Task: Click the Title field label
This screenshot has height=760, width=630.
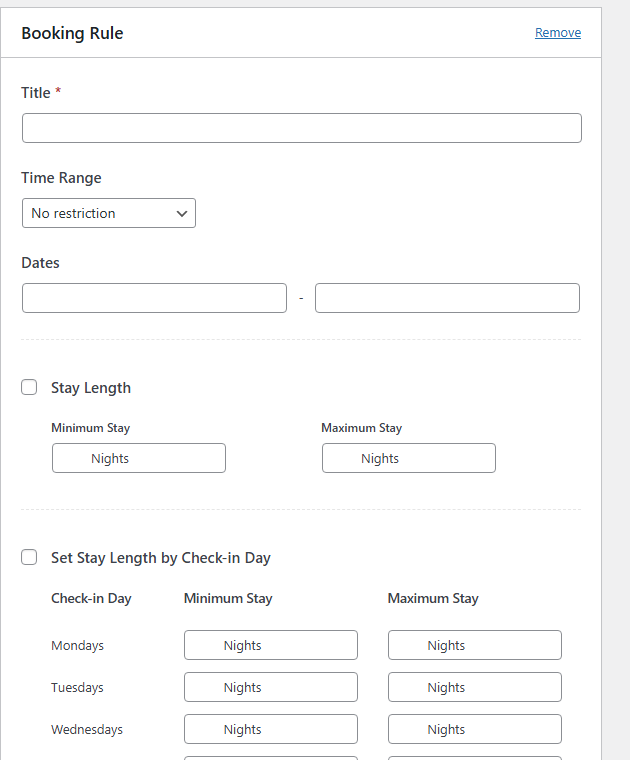Action: pos(36,93)
